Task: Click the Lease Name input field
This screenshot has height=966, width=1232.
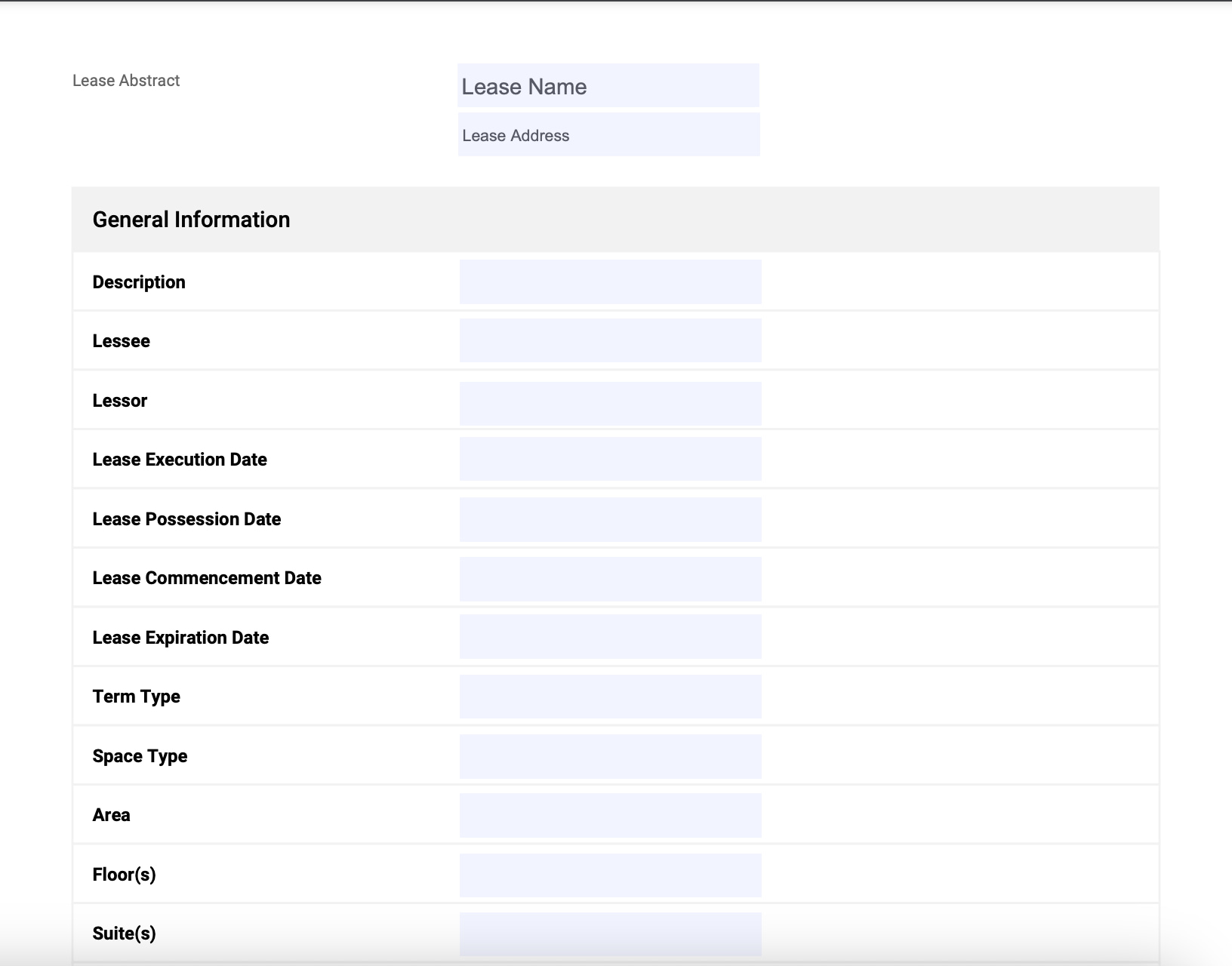Action: pos(608,86)
